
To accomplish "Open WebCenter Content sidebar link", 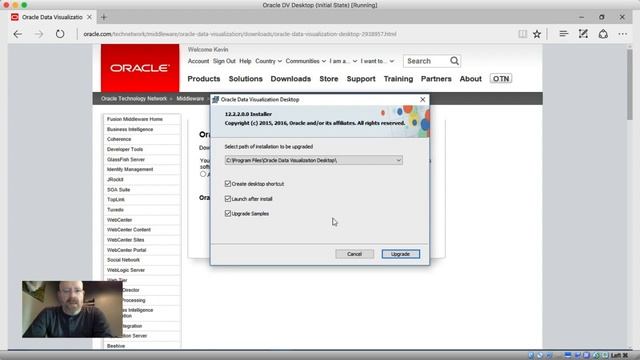I will coord(129,230).
